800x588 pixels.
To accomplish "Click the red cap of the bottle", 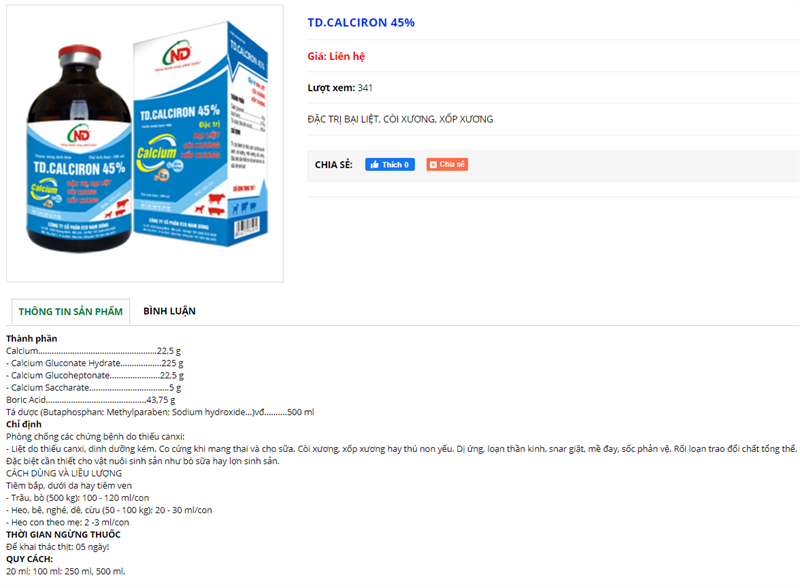I will tap(79, 54).
